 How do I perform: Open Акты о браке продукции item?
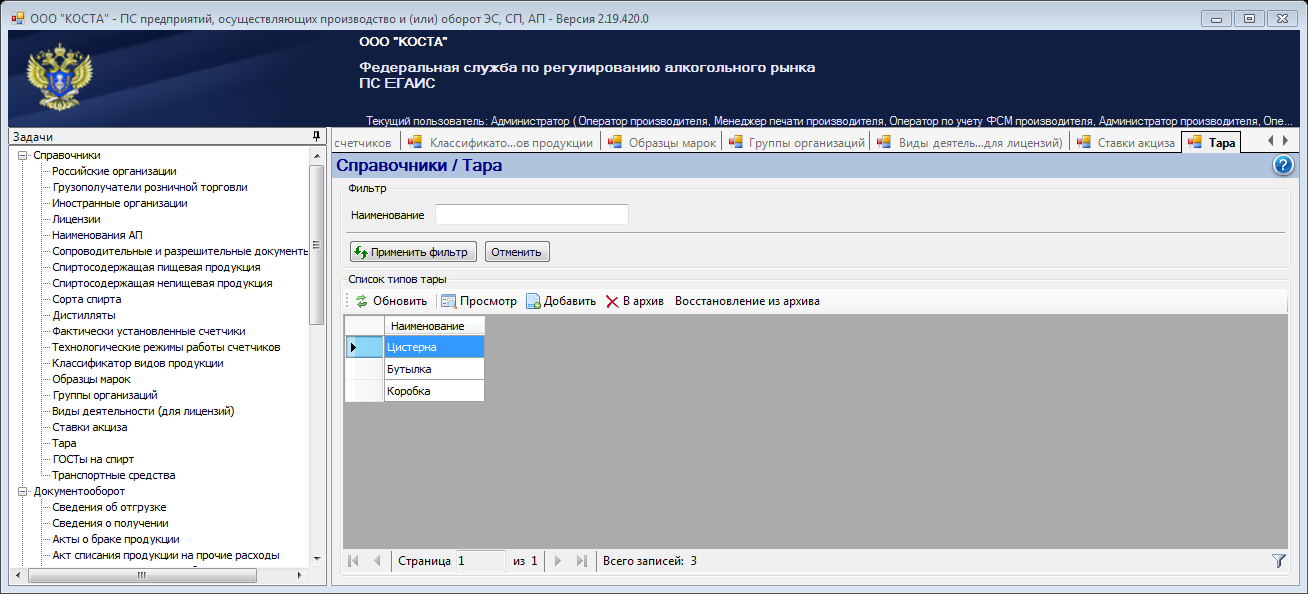116,539
